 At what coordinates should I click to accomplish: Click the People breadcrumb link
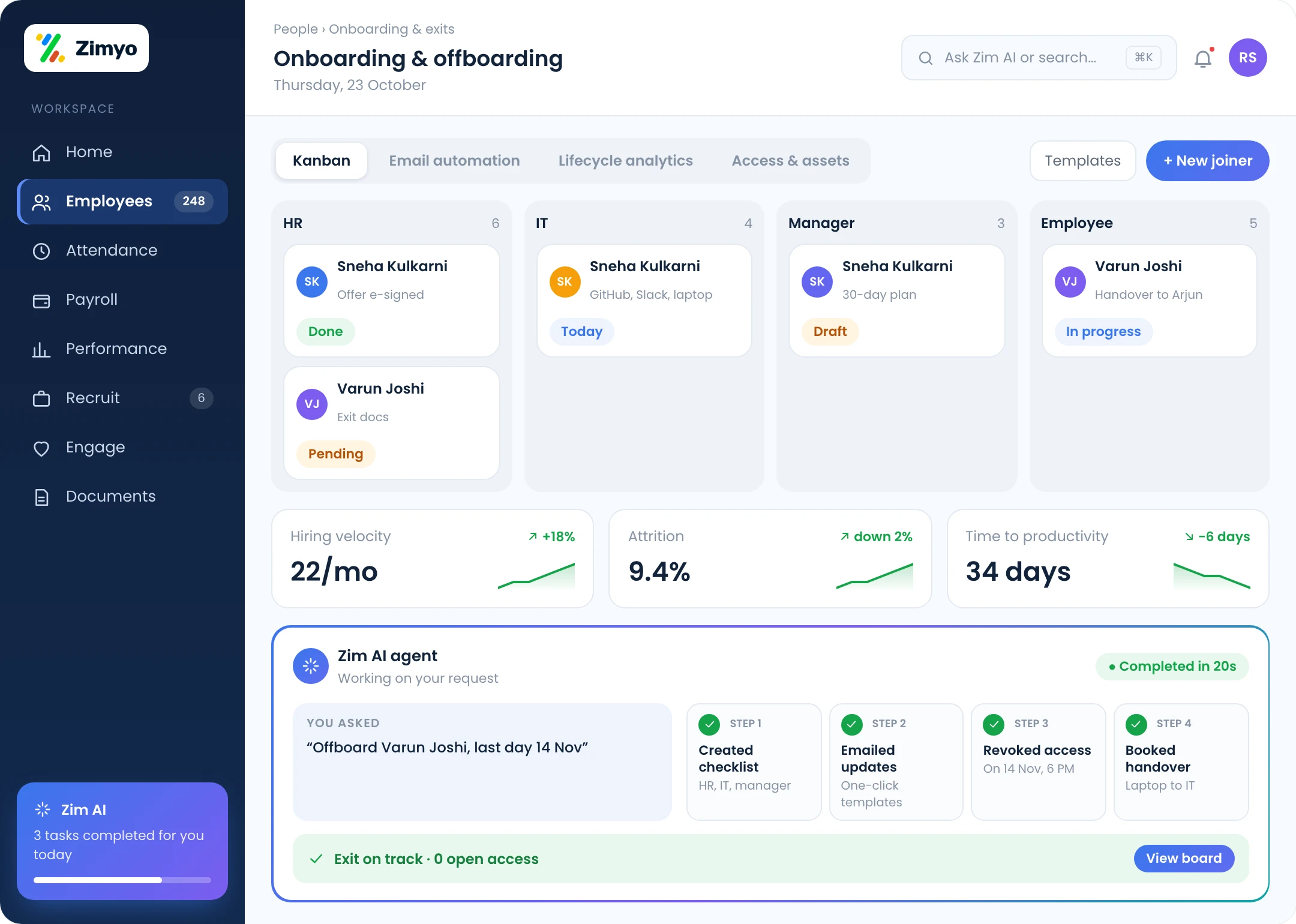[x=295, y=29]
